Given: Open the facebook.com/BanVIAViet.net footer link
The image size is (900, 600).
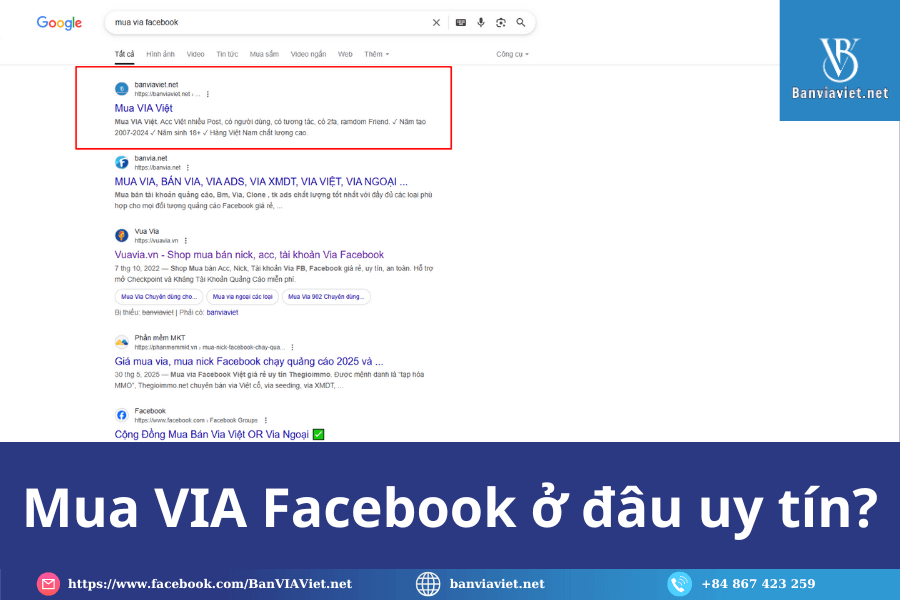Looking at the screenshot, I should [210, 584].
